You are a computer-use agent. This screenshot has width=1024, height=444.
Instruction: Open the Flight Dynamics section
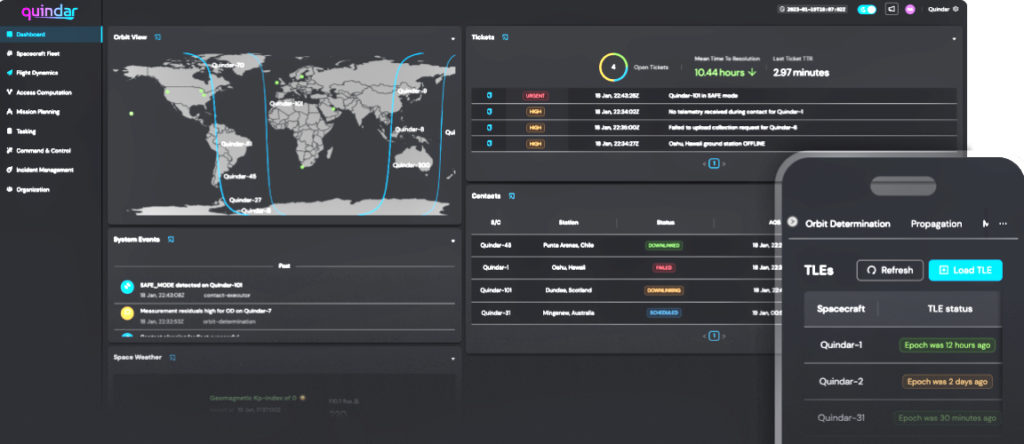pyautogui.click(x=38, y=72)
